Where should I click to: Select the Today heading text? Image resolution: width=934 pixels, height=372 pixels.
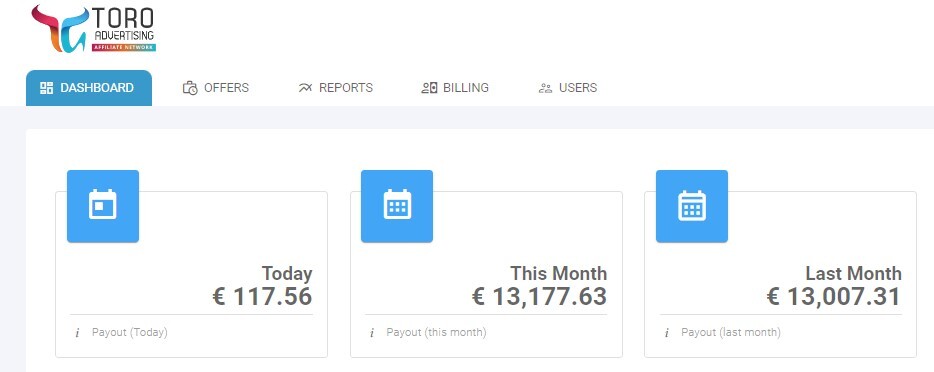tap(287, 273)
